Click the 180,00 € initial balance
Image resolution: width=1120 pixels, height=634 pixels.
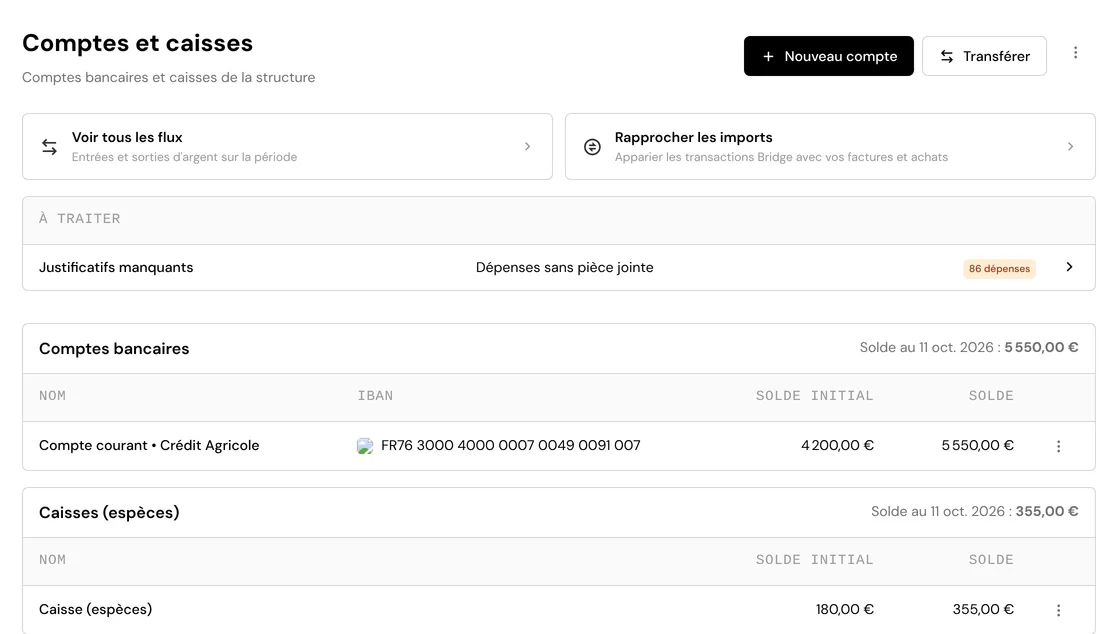pos(844,610)
